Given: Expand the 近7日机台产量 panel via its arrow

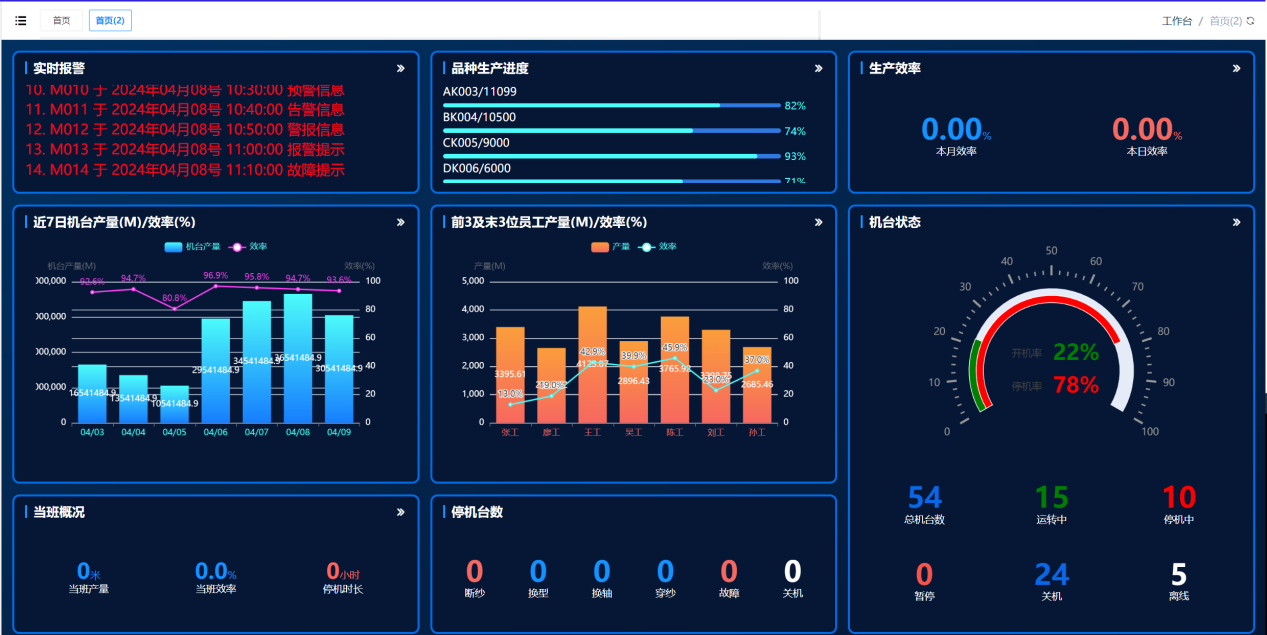Looking at the screenshot, I should coord(401,223).
